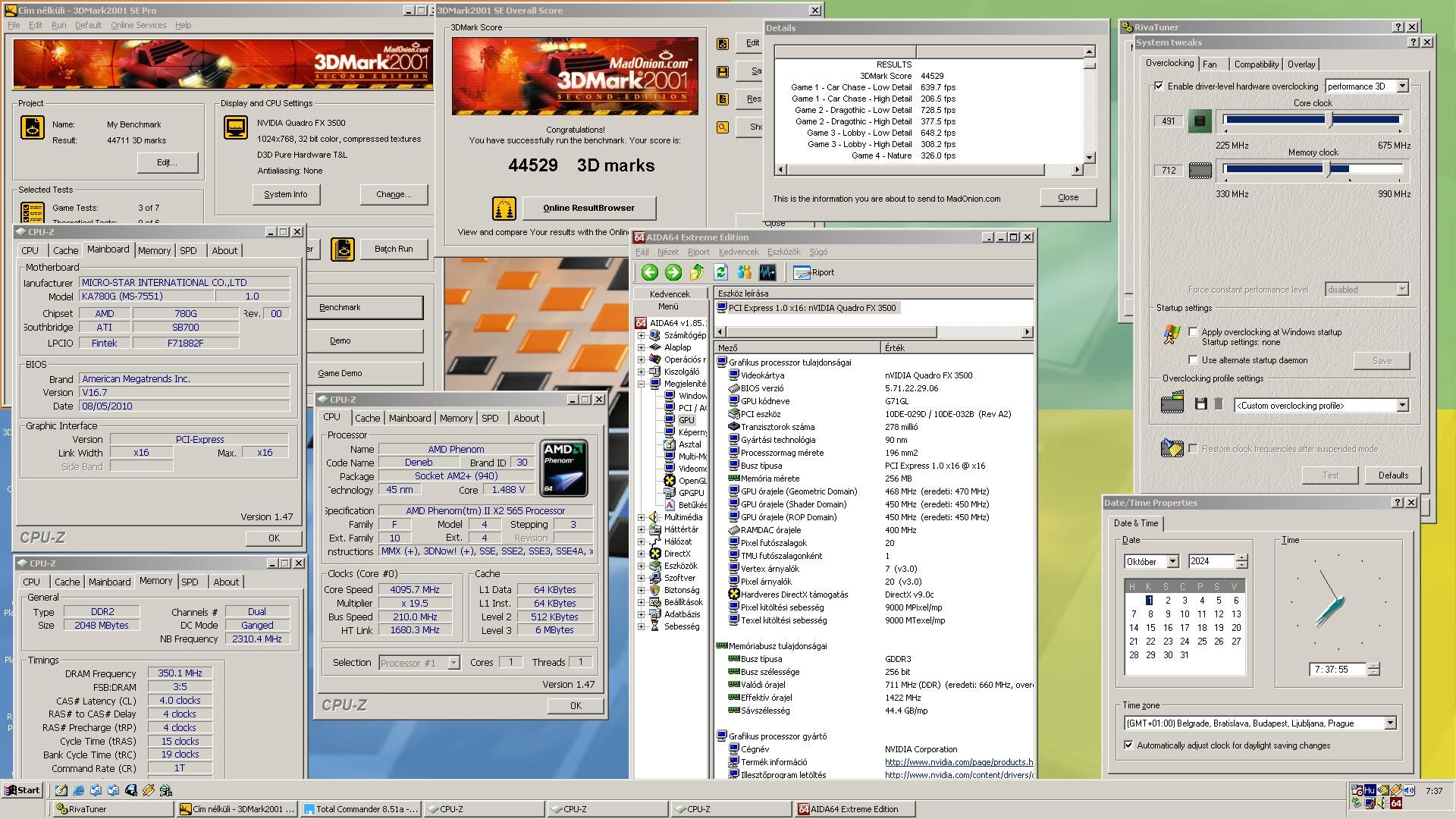Click the project icon in 3DMark Project panel
This screenshot has width=1456, height=819.
click(x=32, y=127)
